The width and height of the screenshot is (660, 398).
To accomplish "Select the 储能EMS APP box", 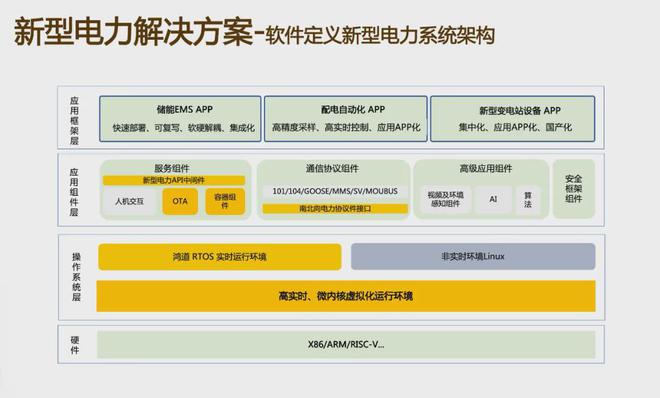I will tap(180, 119).
